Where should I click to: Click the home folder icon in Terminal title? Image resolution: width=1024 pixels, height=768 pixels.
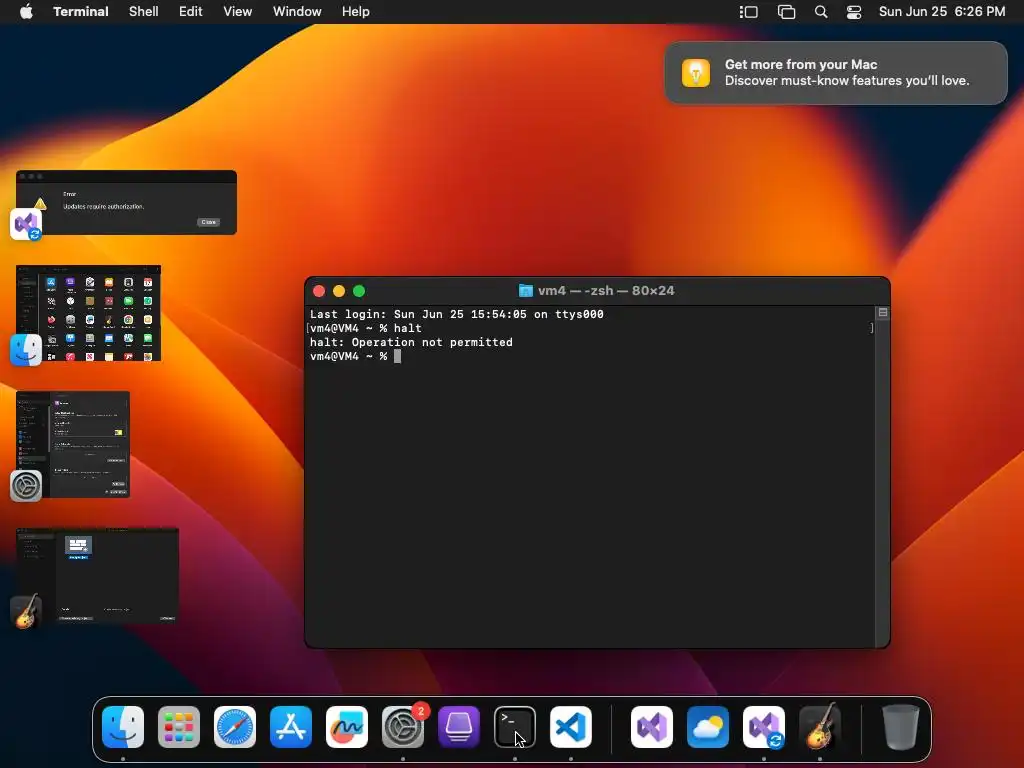point(526,291)
